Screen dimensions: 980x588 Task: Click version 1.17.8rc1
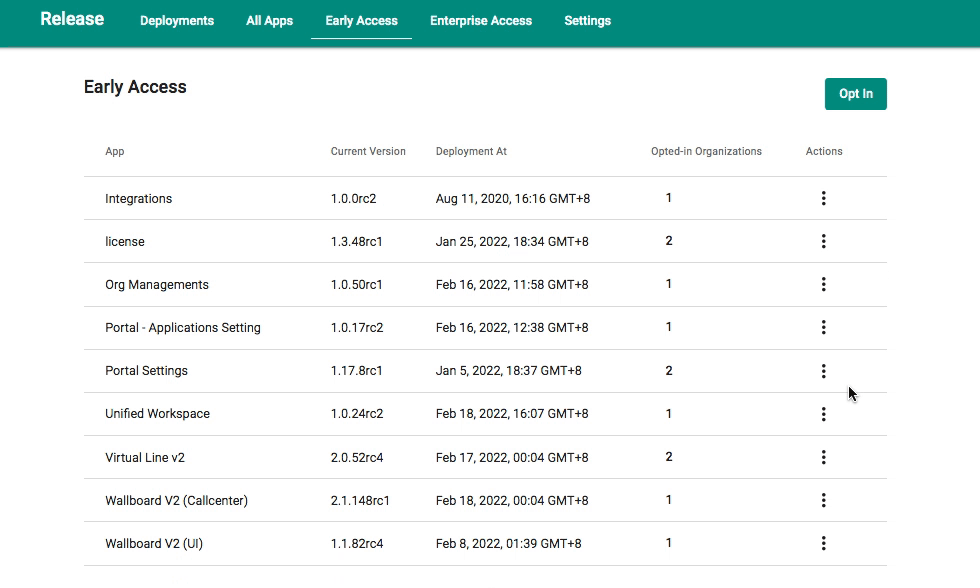(356, 371)
